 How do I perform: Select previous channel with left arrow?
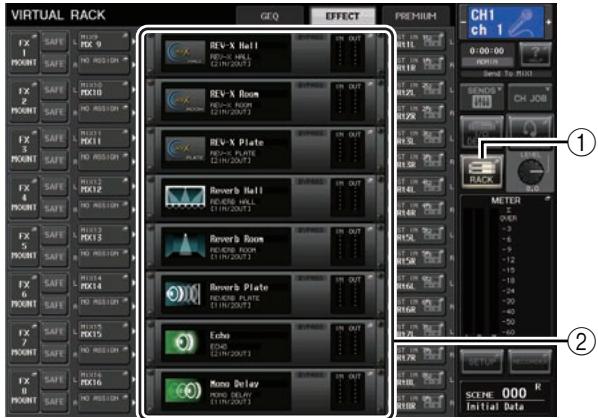point(463,23)
